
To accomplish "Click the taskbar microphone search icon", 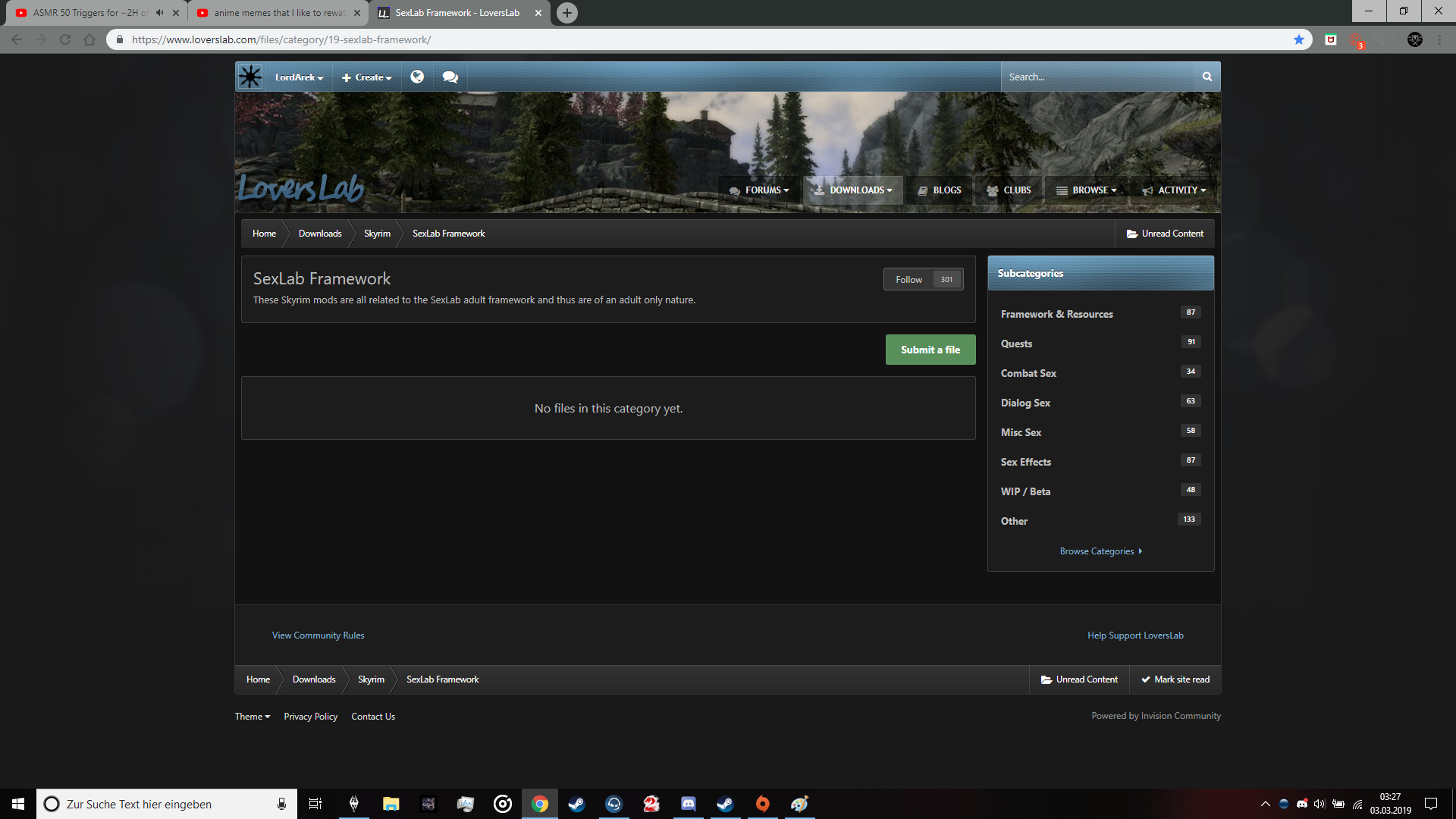I will point(281,804).
